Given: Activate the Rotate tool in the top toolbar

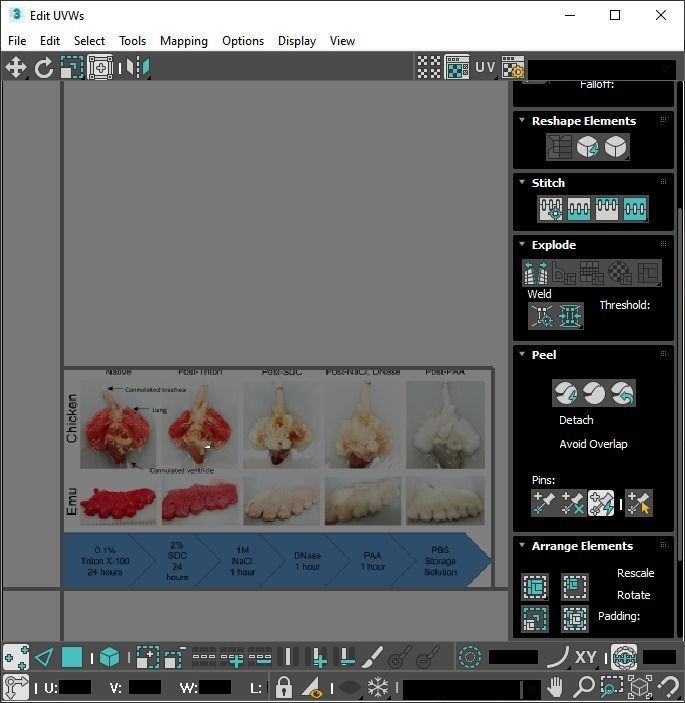Looking at the screenshot, I should [x=43, y=68].
